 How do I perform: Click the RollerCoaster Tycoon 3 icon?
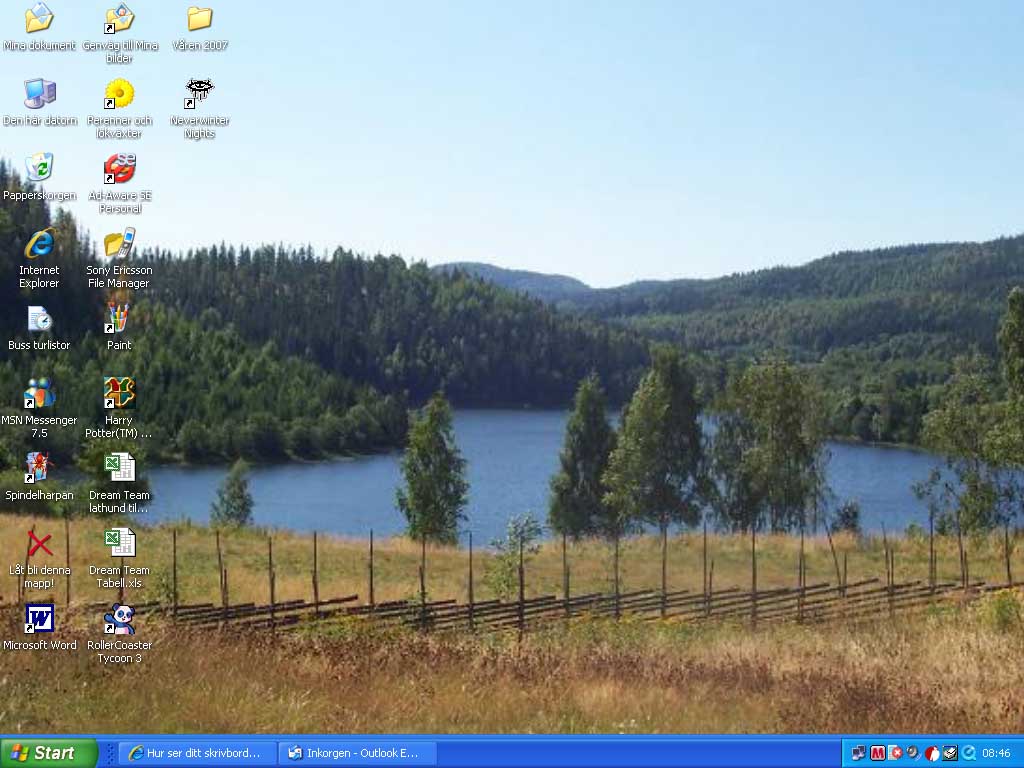[119, 618]
